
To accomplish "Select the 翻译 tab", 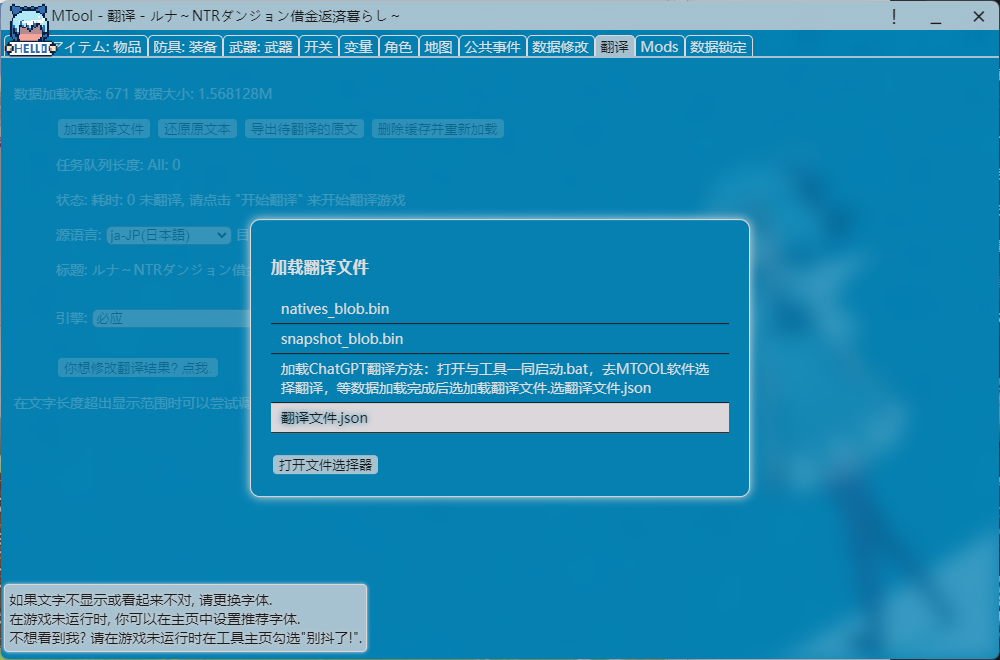I will click(615, 47).
